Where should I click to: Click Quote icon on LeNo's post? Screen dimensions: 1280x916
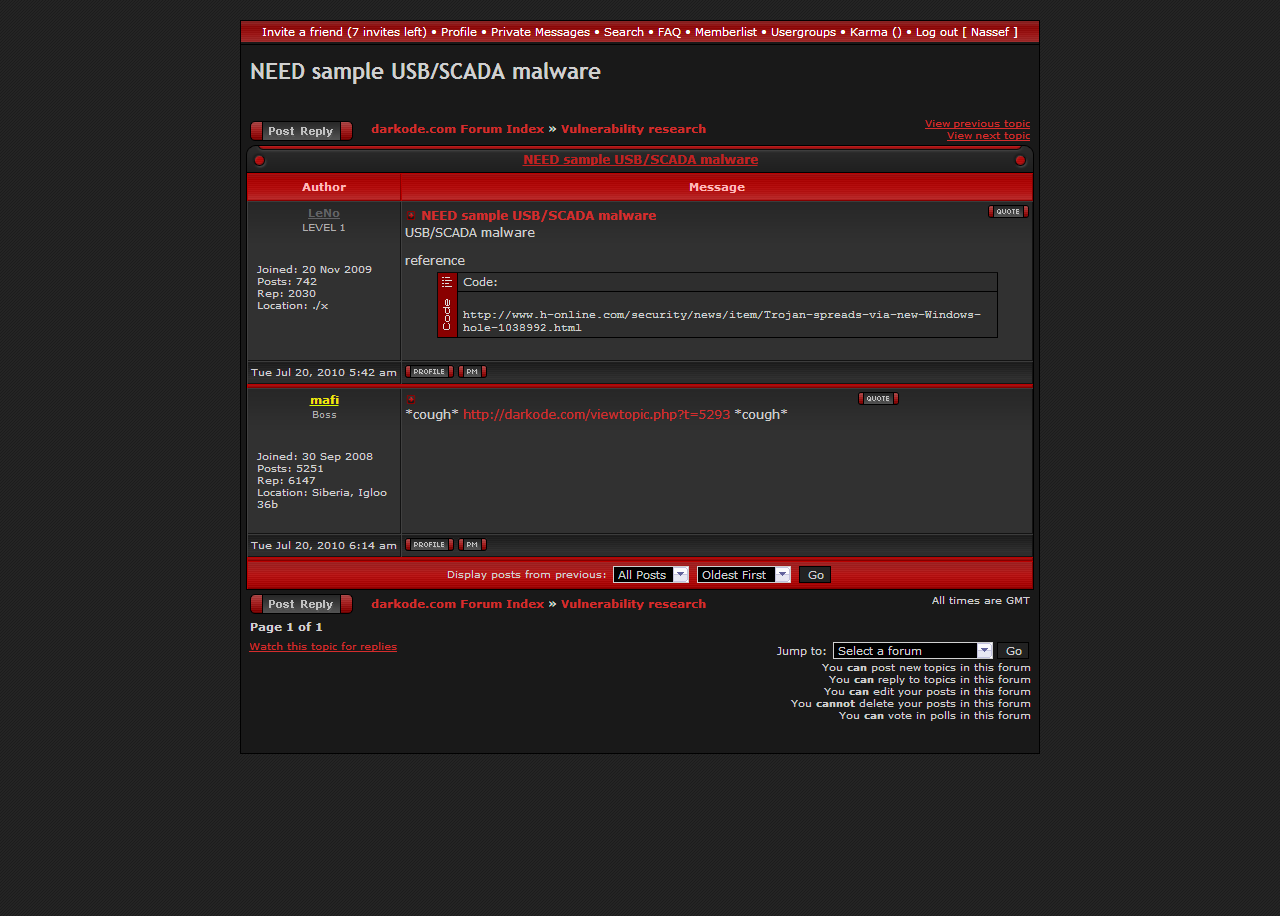1008,212
